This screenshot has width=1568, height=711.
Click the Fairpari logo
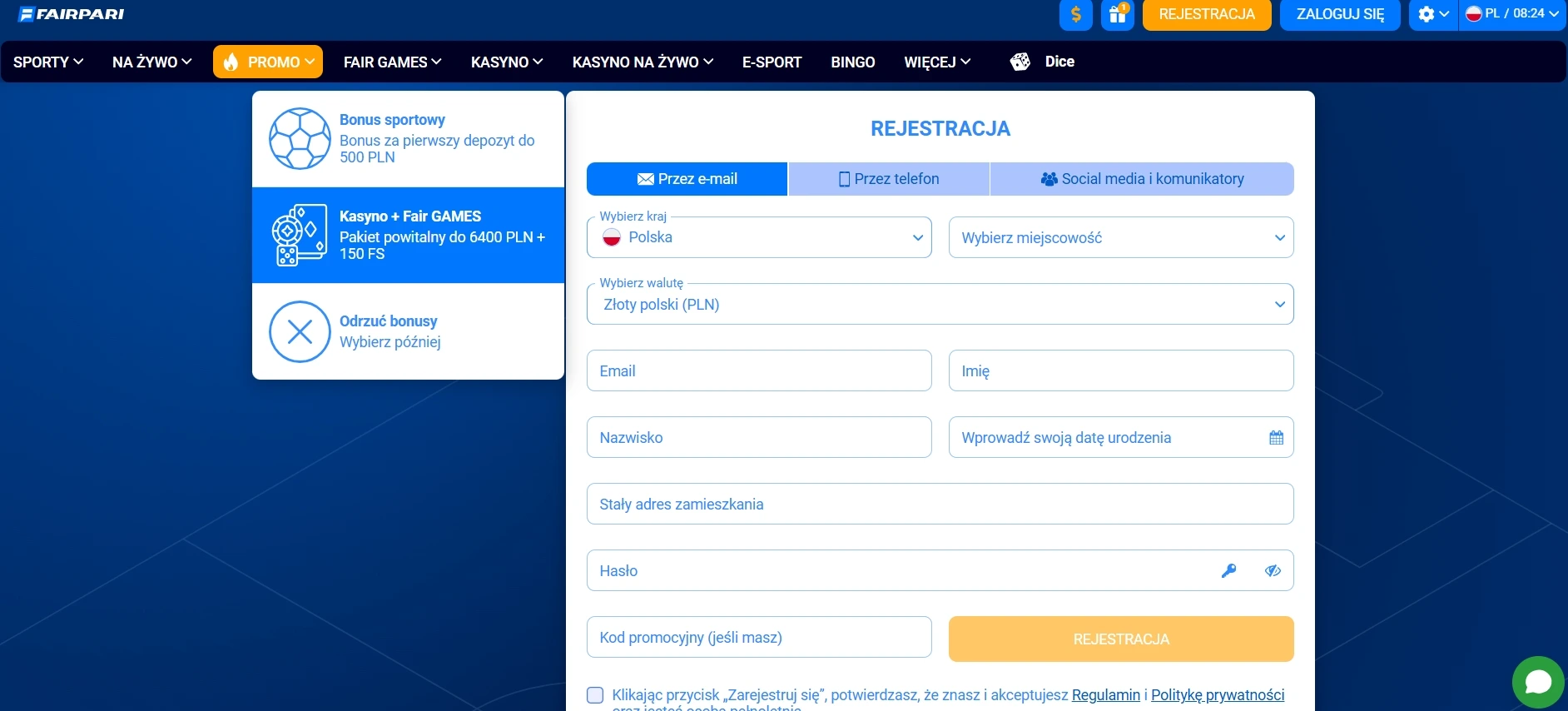(x=72, y=14)
